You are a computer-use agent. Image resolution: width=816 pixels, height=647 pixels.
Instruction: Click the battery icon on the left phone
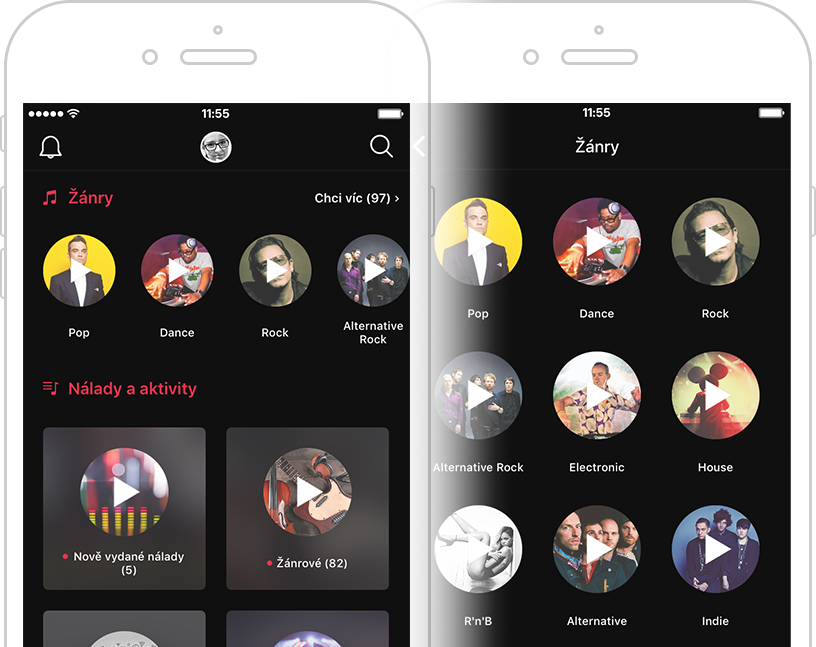[390, 113]
